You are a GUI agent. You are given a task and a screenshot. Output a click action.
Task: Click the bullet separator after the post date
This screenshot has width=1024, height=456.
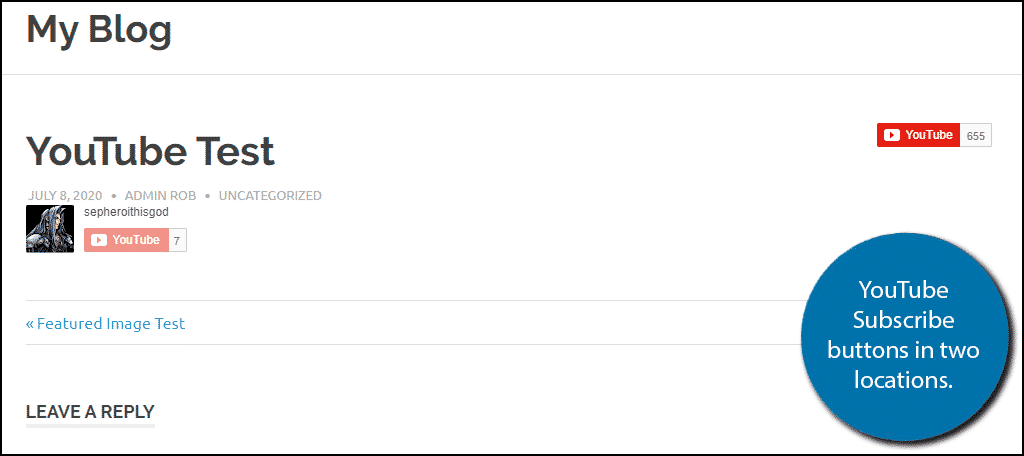[114, 196]
